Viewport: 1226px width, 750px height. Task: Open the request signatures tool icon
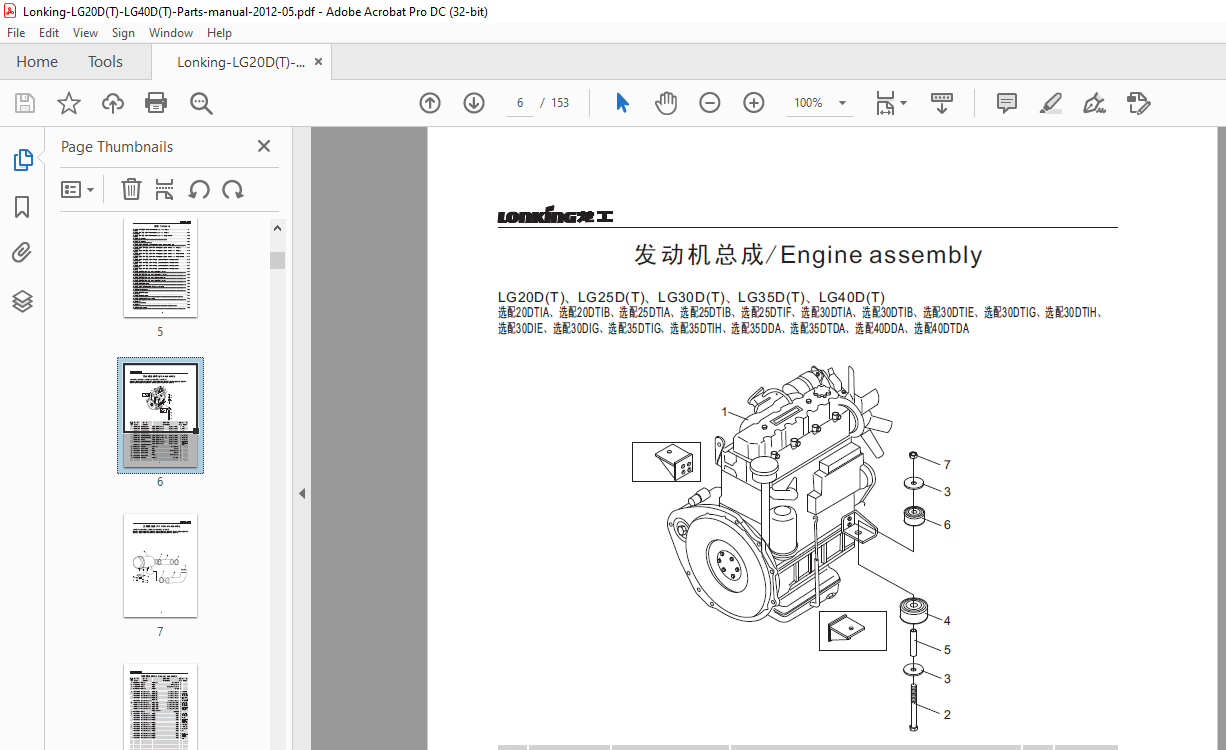point(1138,103)
